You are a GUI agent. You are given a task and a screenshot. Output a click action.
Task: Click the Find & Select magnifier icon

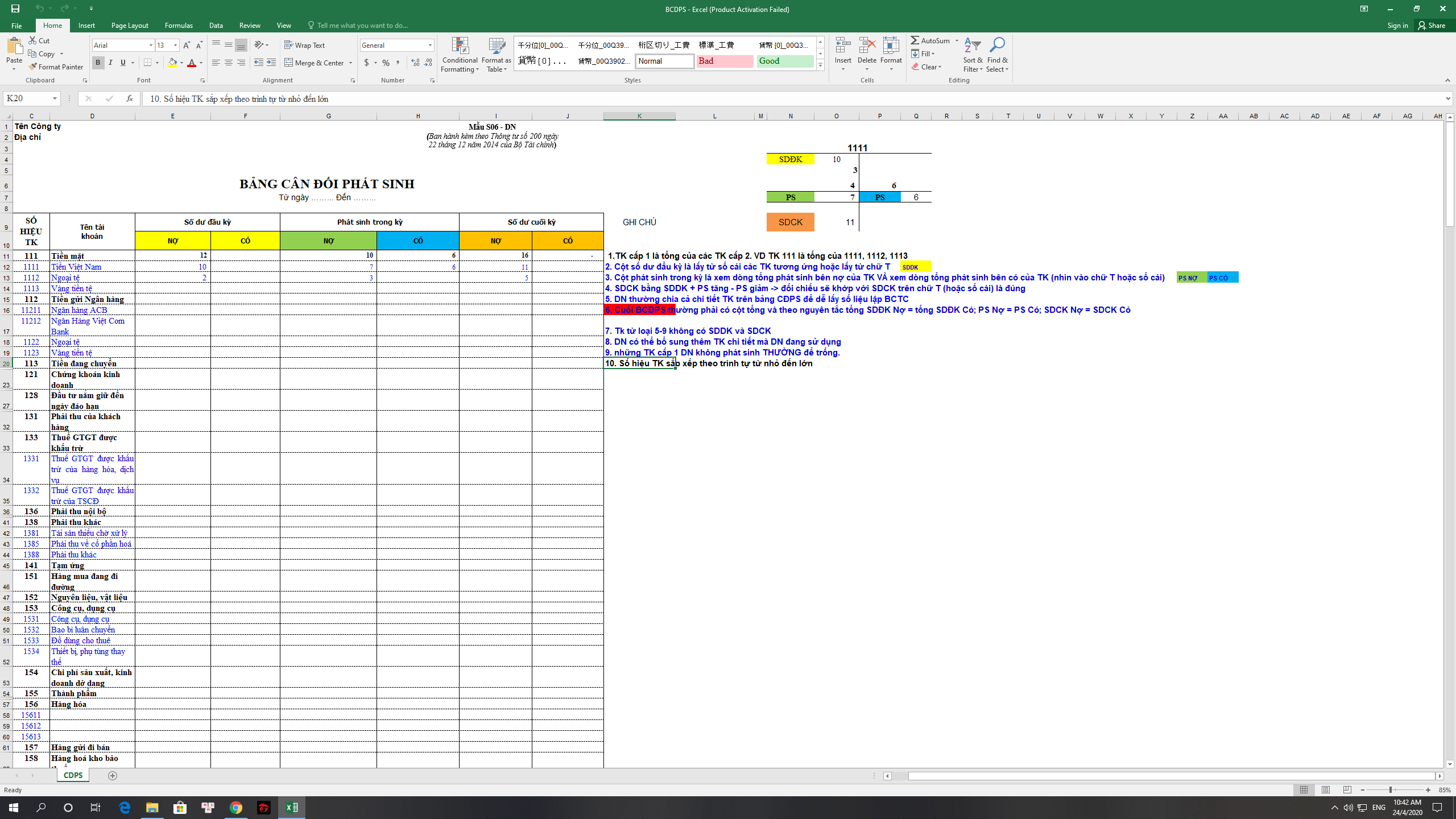tap(996, 45)
